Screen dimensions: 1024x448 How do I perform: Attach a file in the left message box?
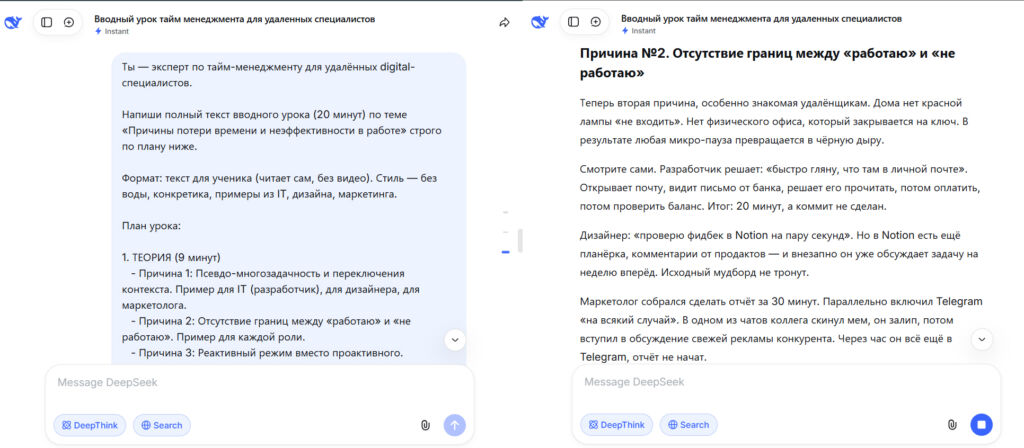[x=425, y=425]
